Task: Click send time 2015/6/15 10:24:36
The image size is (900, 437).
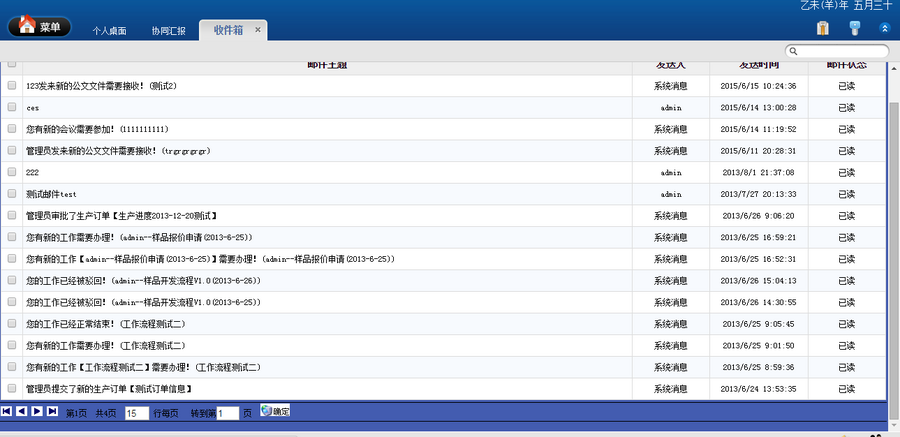Action: [758, 86]
